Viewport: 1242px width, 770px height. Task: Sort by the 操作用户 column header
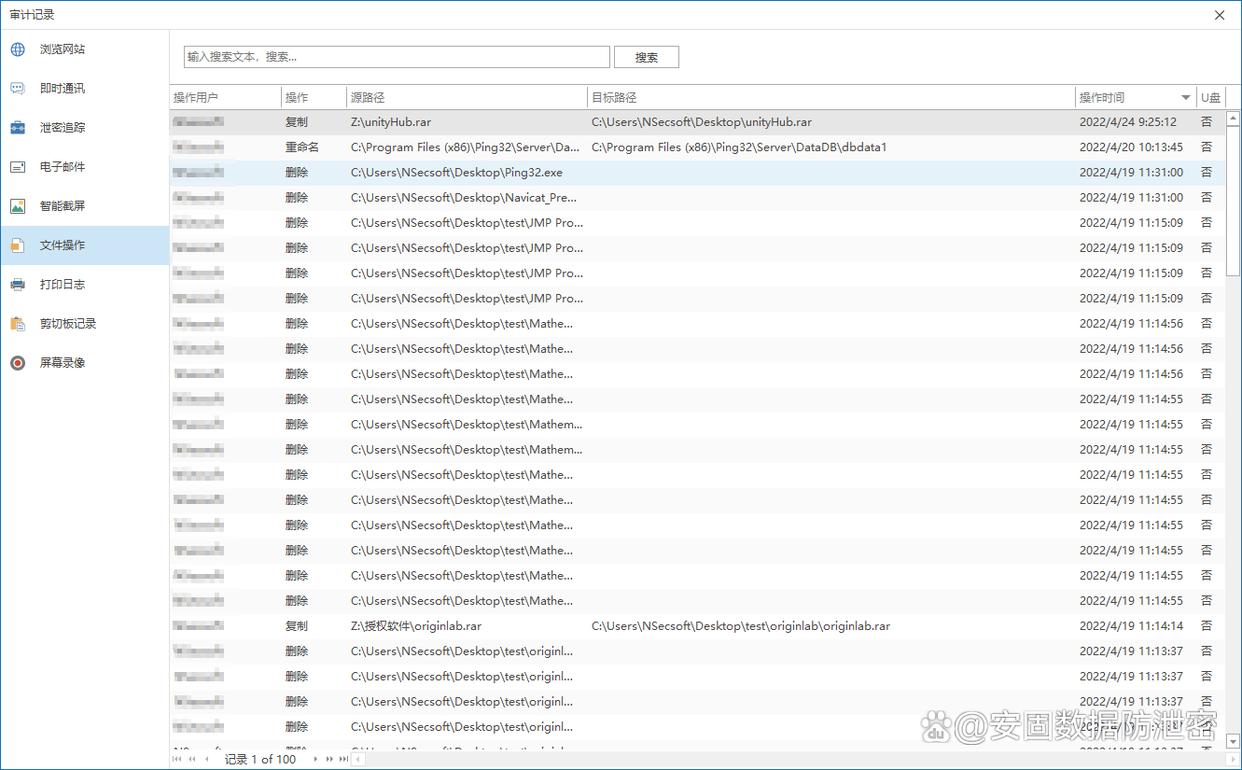point(225,98)
